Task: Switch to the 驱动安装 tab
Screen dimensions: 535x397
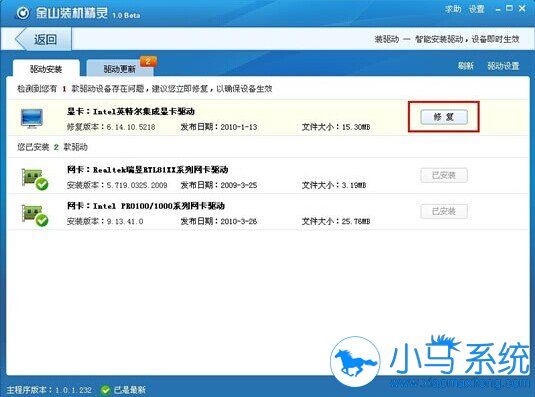Action: 46,69
